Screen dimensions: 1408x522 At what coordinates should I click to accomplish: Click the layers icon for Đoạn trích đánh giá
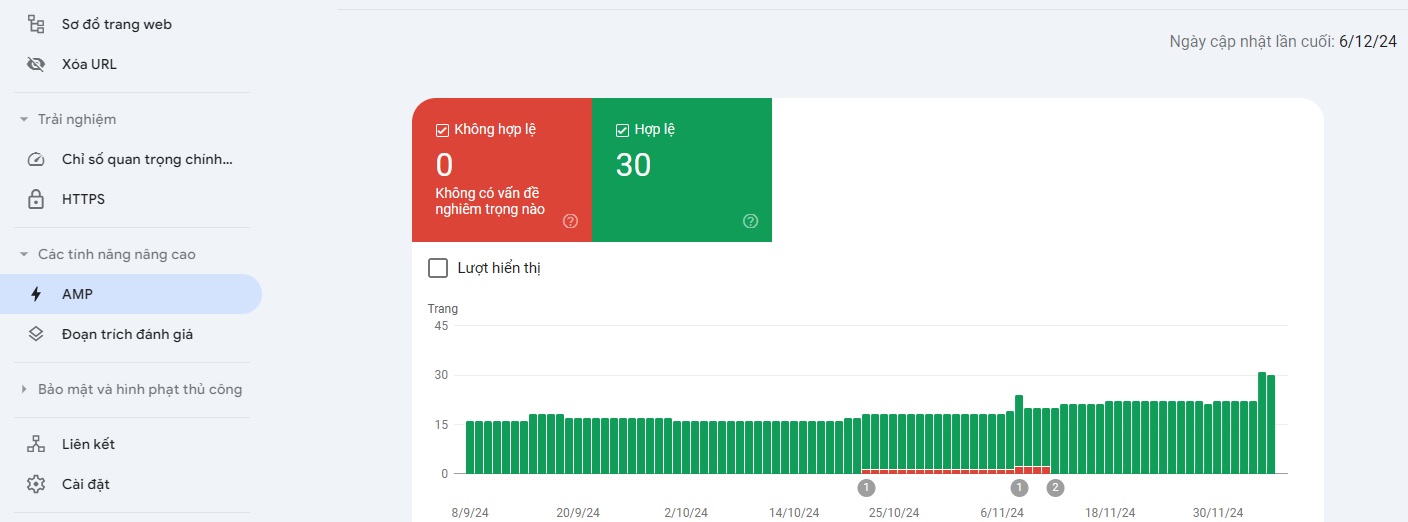[36, 334]
